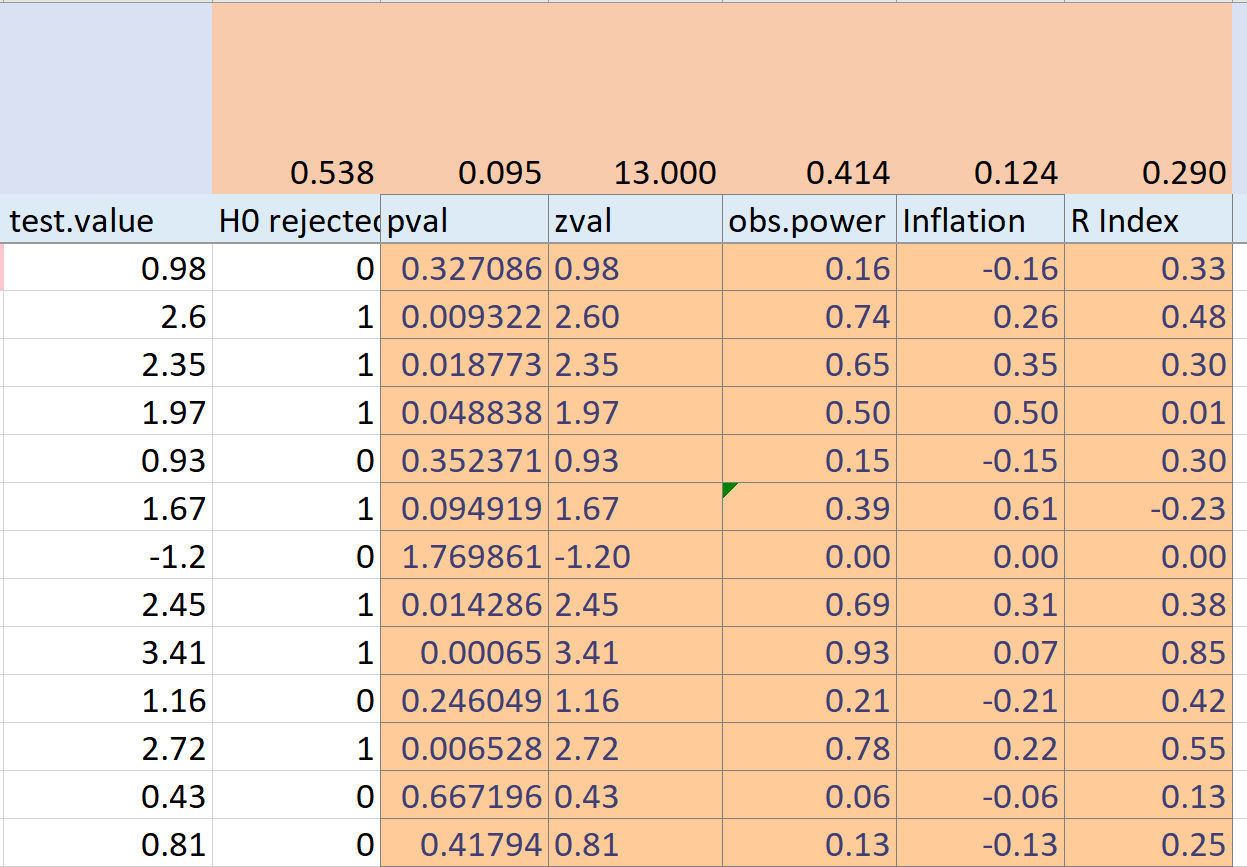The height and width of the screenshot is (867, 1247).
Task: Select the "obs.power" header cell
Action: click(808, 220)
